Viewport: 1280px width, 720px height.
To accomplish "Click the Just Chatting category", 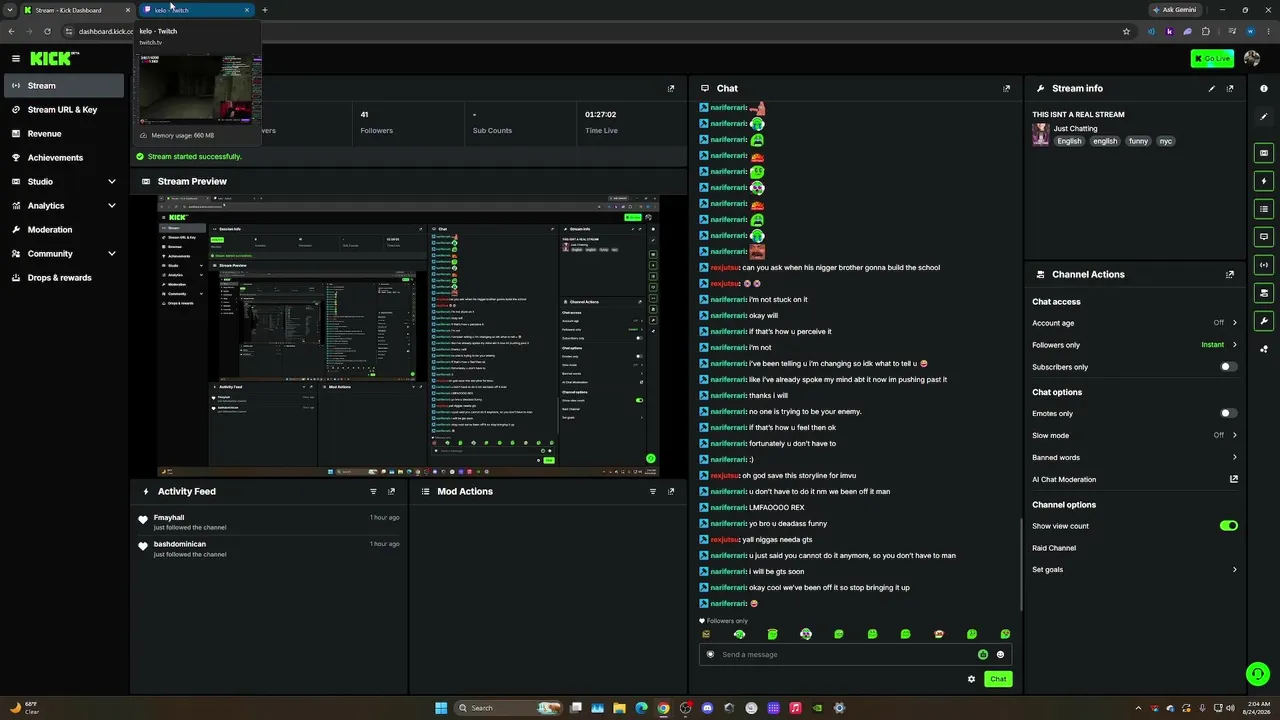I will click(1075, 128).
